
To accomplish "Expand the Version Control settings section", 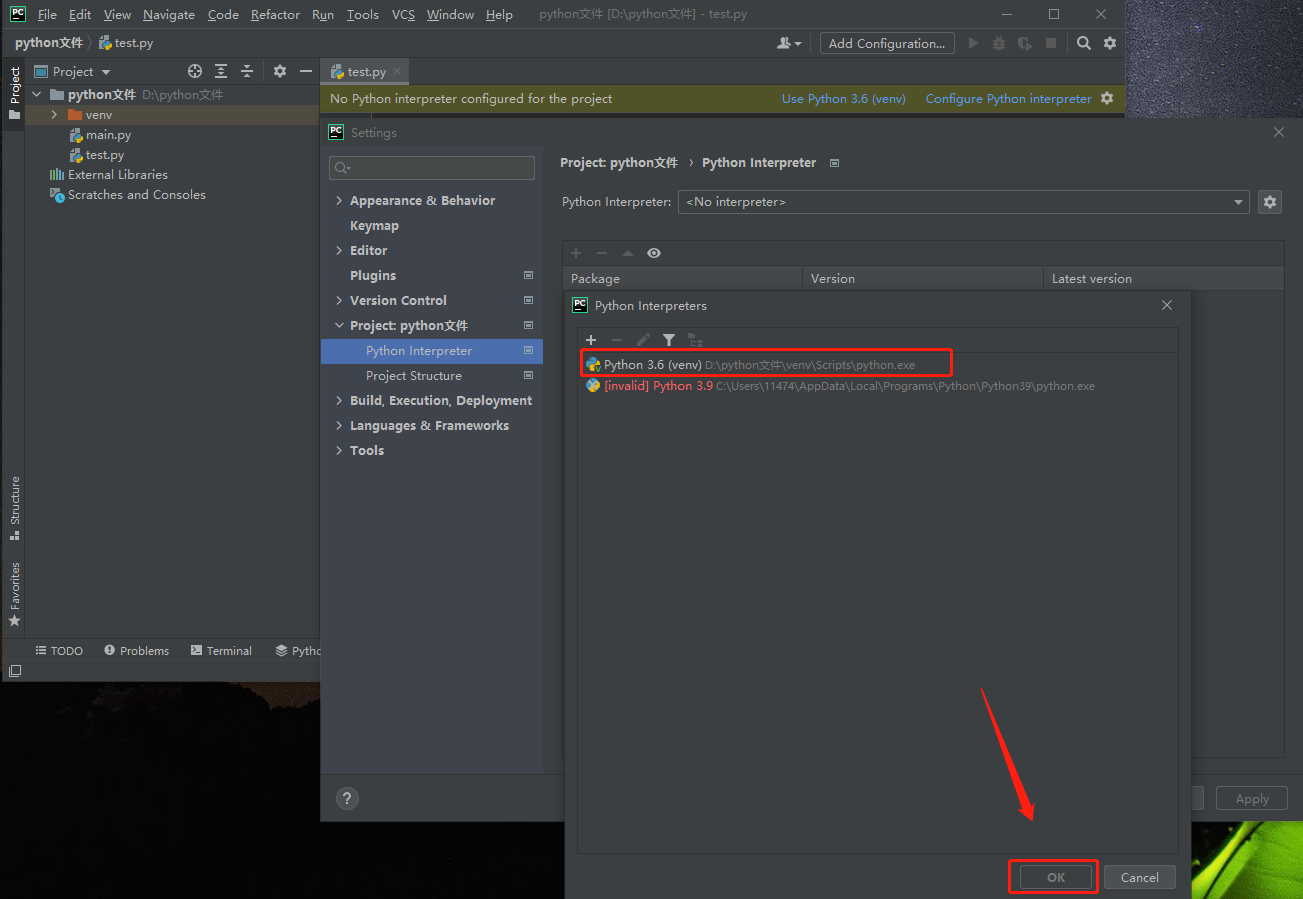I will coord(339,300).
